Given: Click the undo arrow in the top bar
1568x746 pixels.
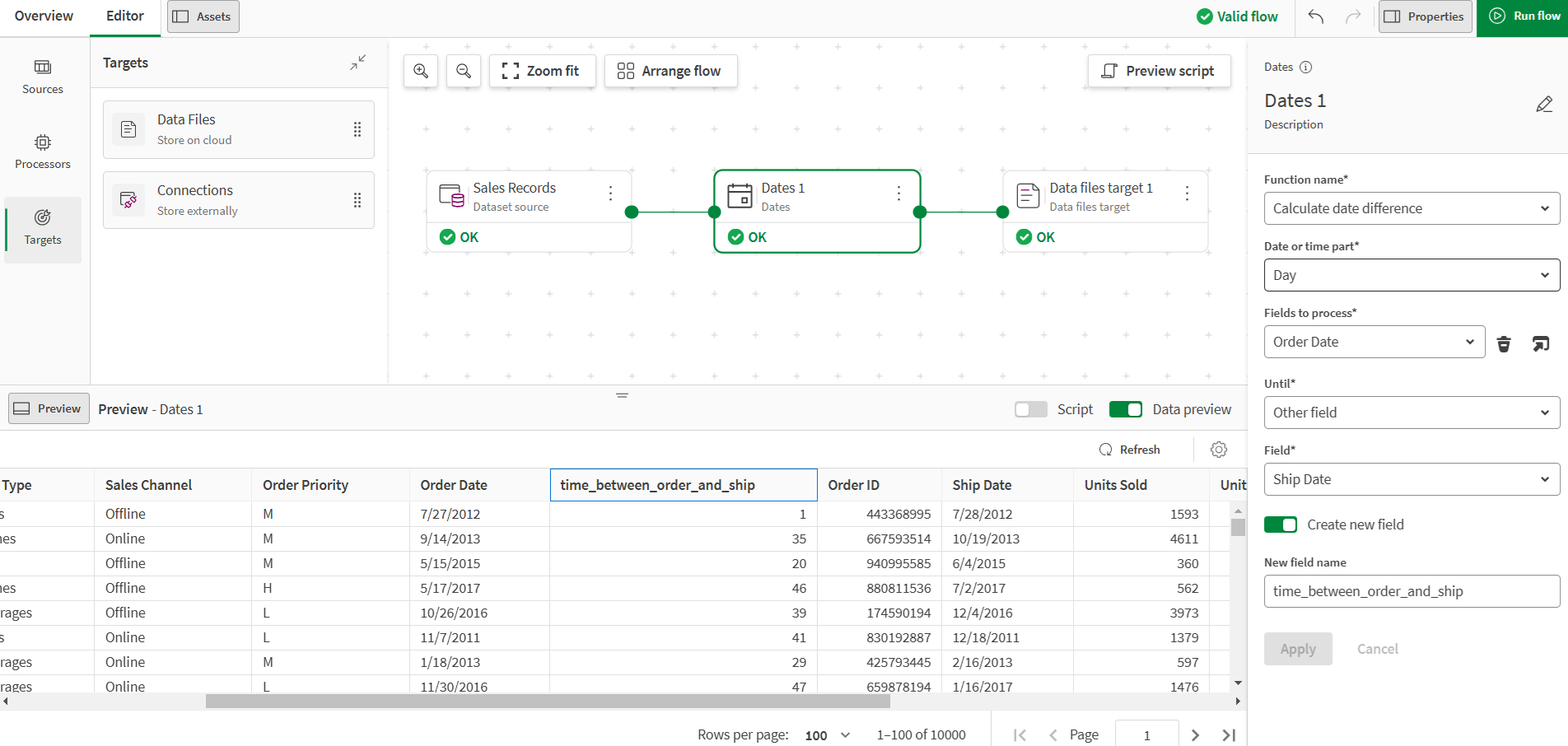Looking at the screenshot, I should [x=1315, y=16].
